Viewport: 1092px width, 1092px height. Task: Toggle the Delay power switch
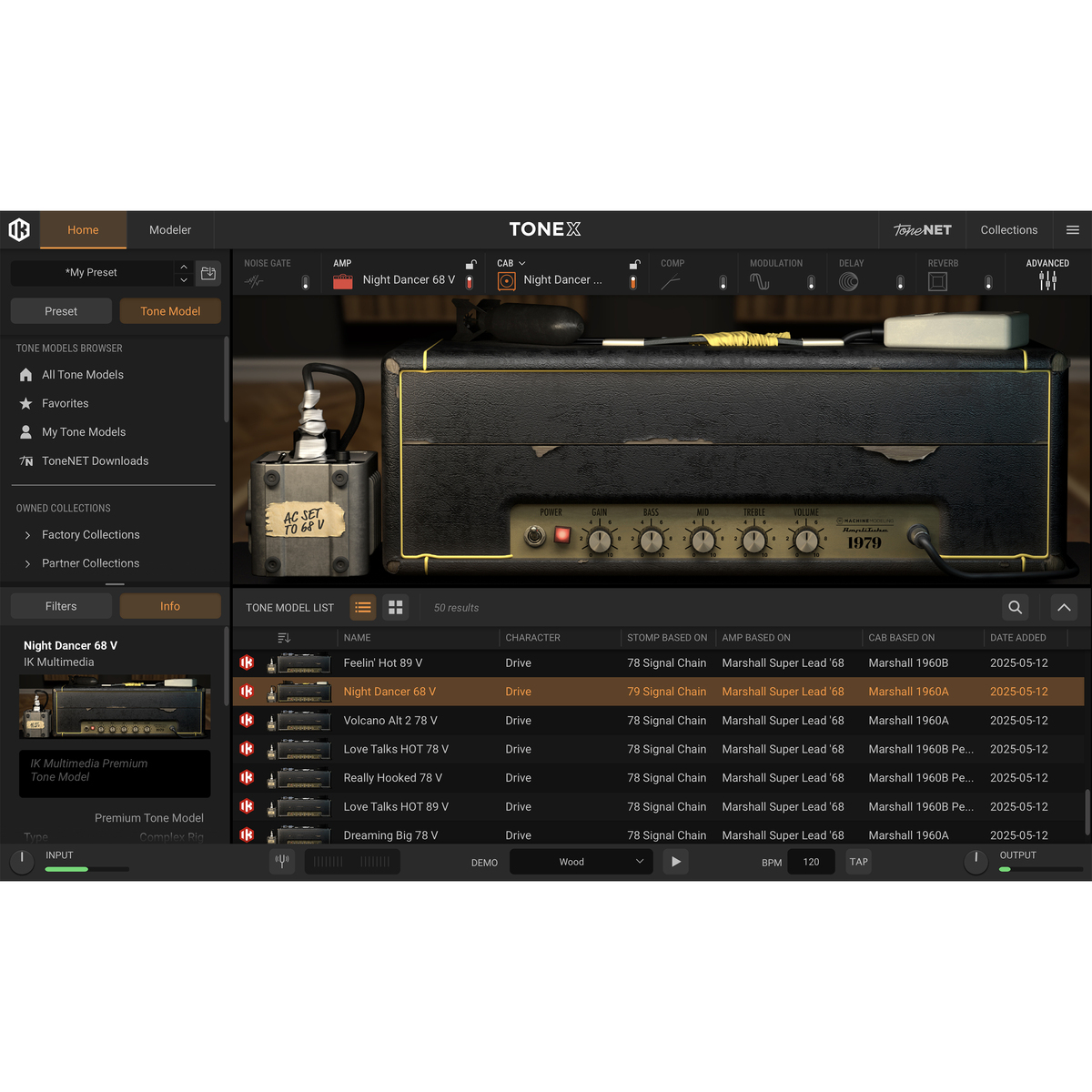[x=900, y=282]
